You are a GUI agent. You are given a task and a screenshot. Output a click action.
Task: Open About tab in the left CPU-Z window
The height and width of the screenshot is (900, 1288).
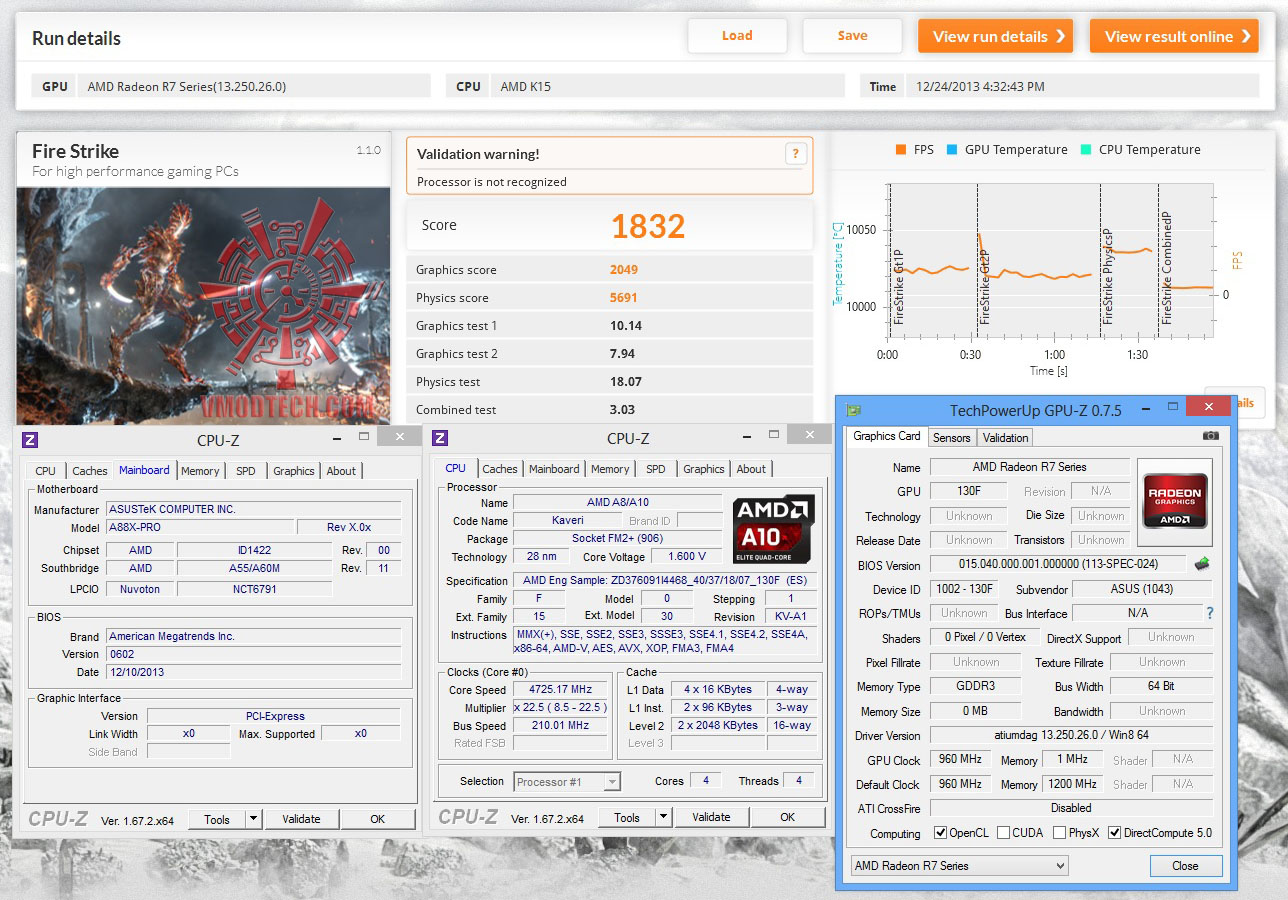341,471
